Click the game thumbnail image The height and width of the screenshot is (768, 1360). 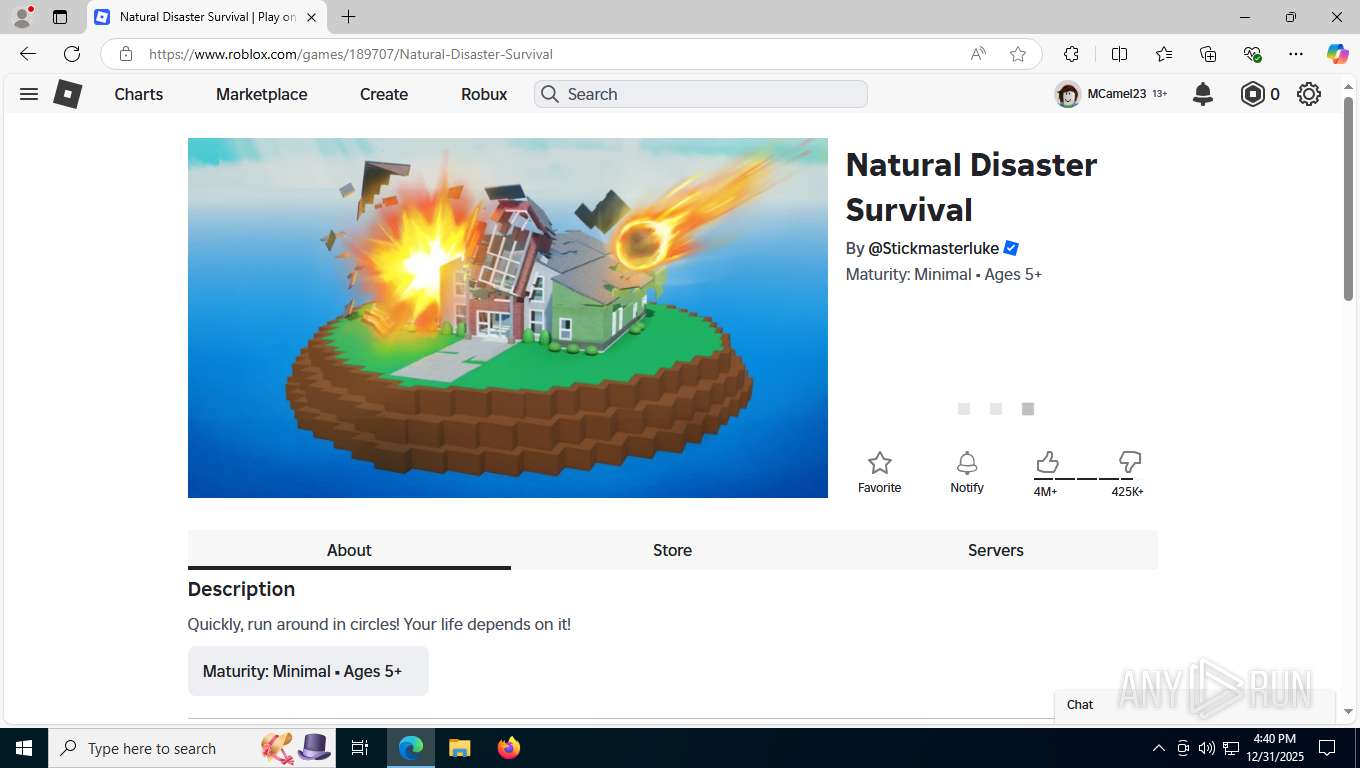(x=508, y=318)
